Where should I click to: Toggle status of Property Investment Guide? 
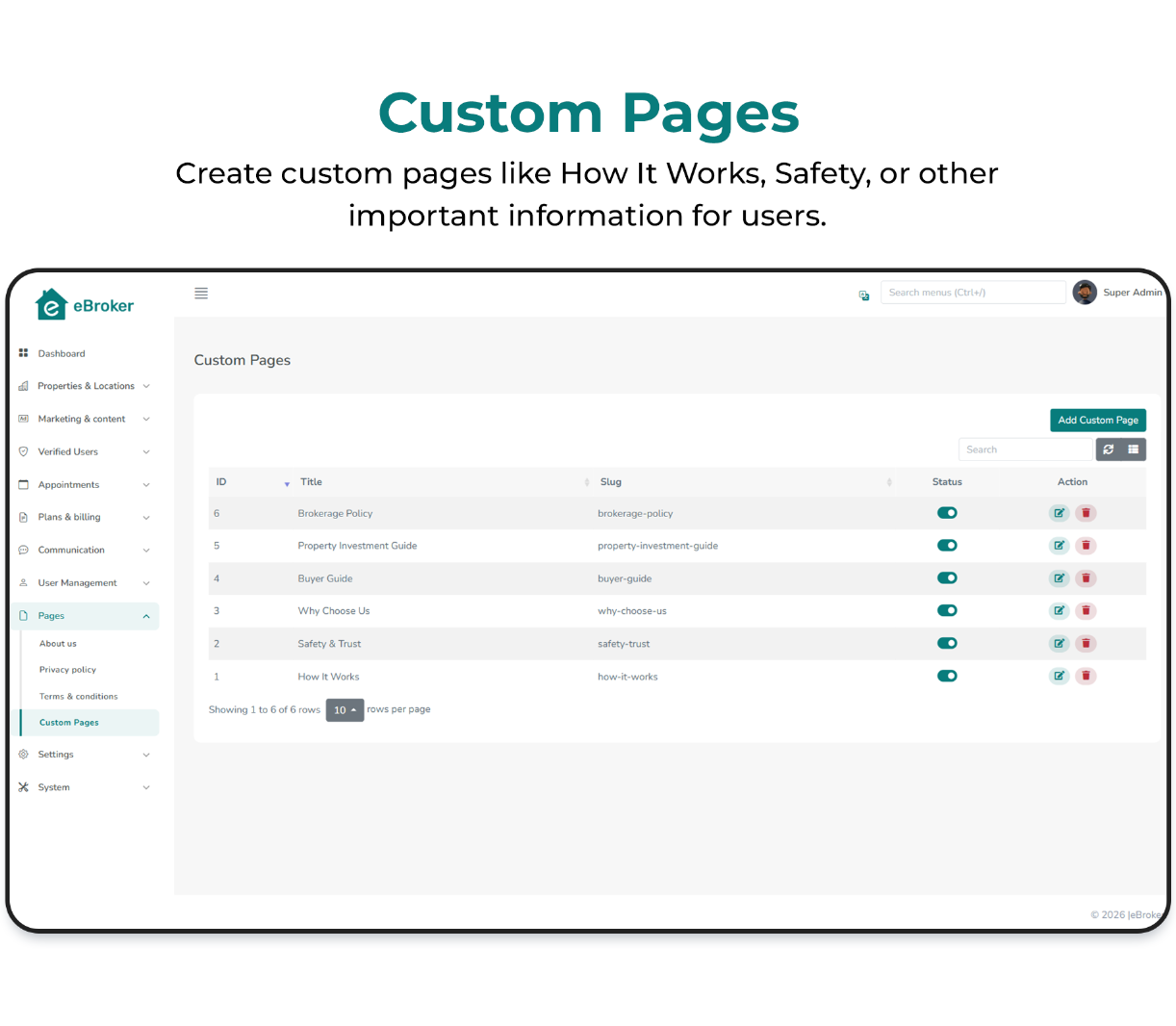[x=947, y=545]
